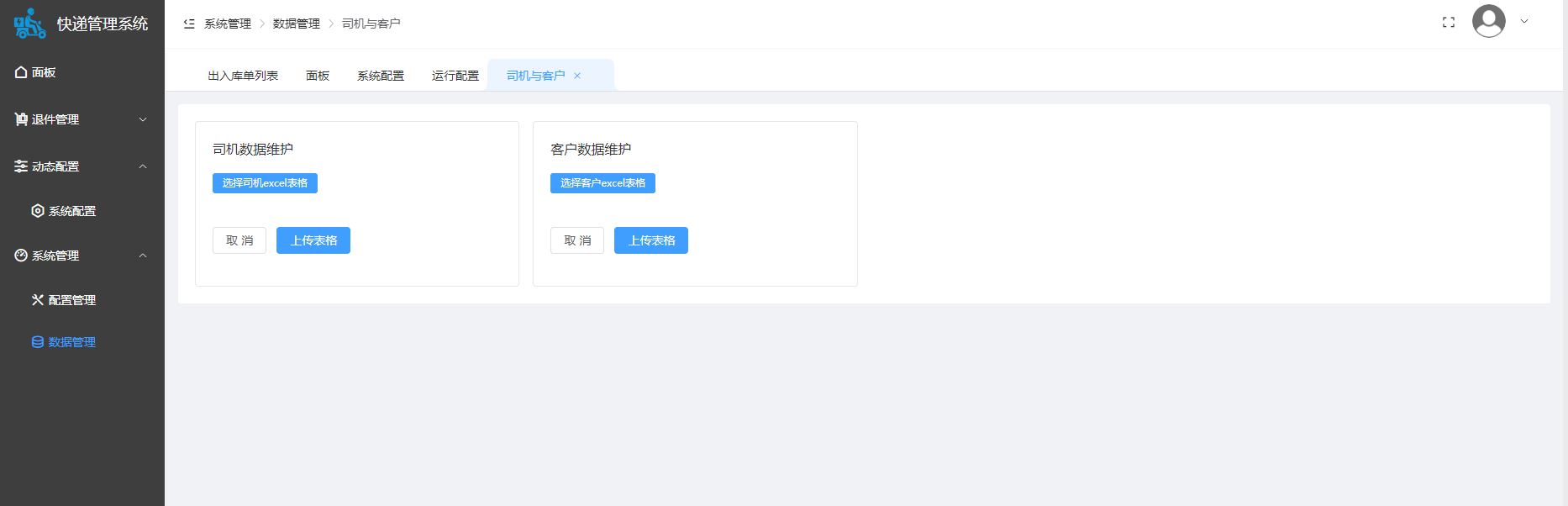Expand the 退件管理 submenu

point(142,119)
